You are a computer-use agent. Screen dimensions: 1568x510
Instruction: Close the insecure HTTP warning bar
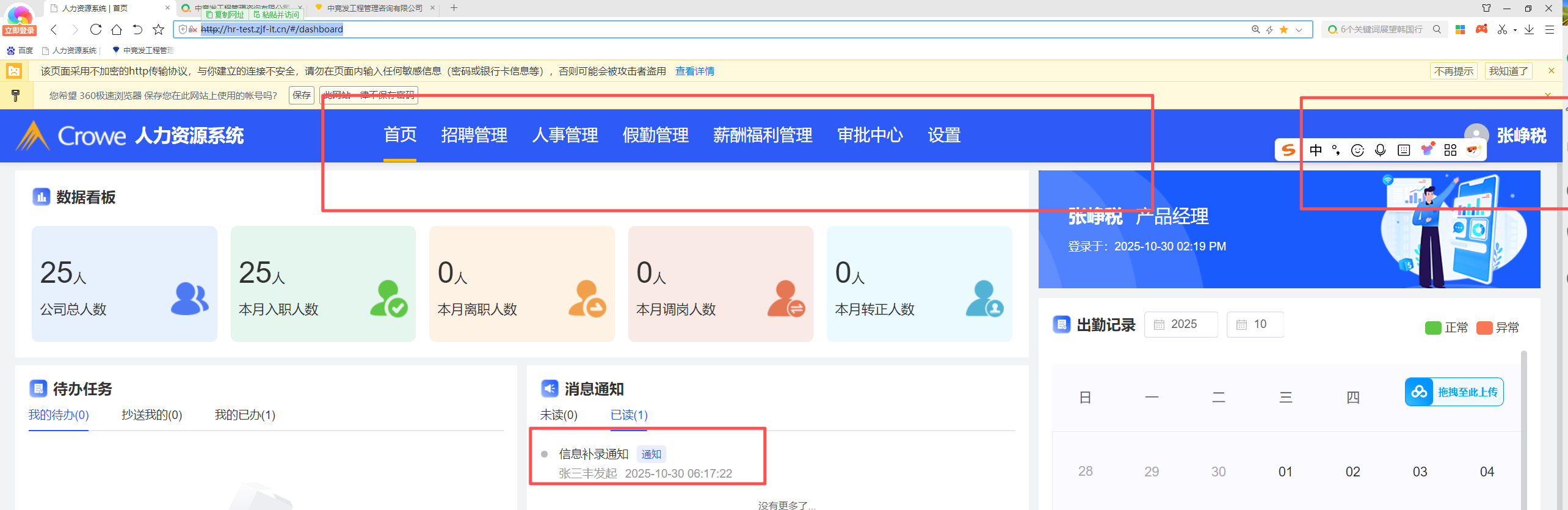pos(1552,71)
